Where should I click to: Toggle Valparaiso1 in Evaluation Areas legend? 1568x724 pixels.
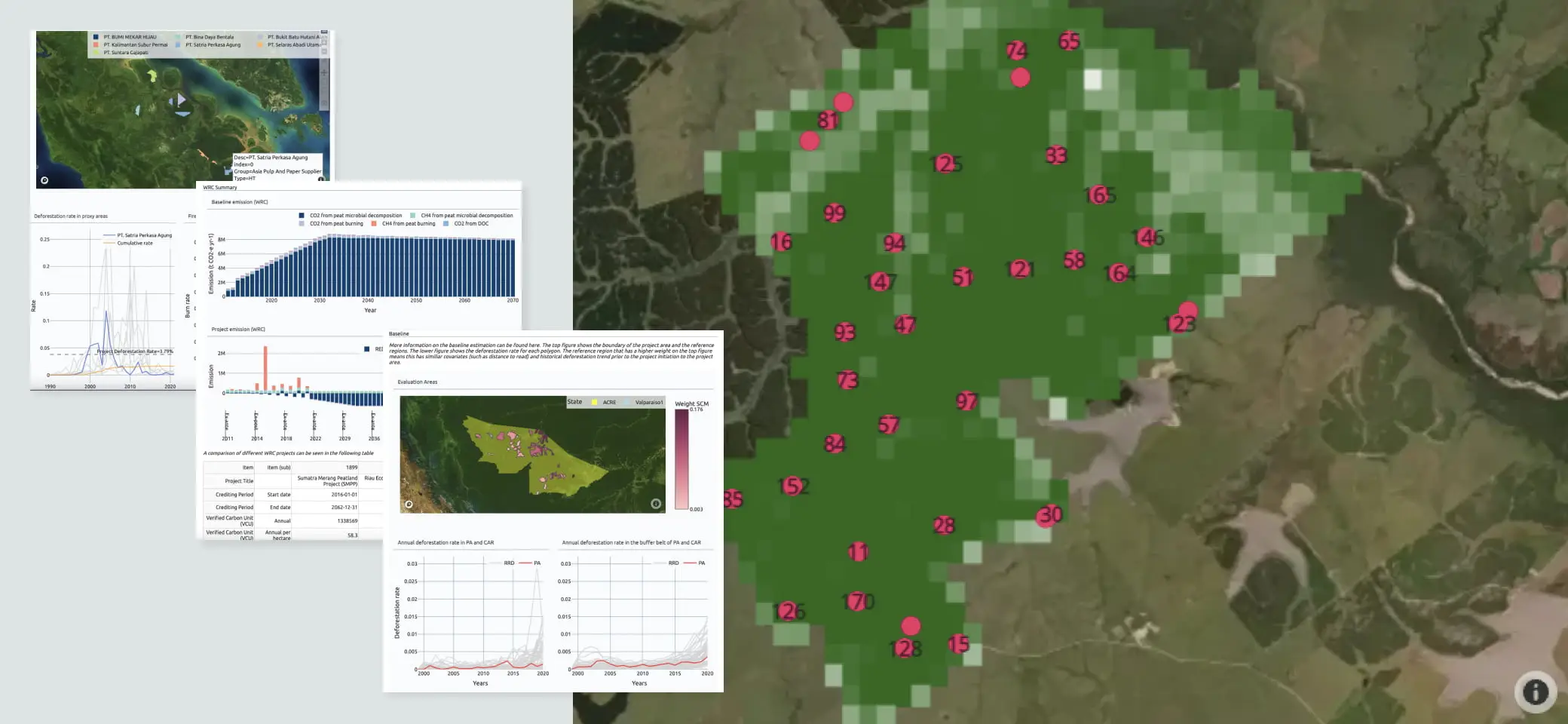[x=643, y=403]
